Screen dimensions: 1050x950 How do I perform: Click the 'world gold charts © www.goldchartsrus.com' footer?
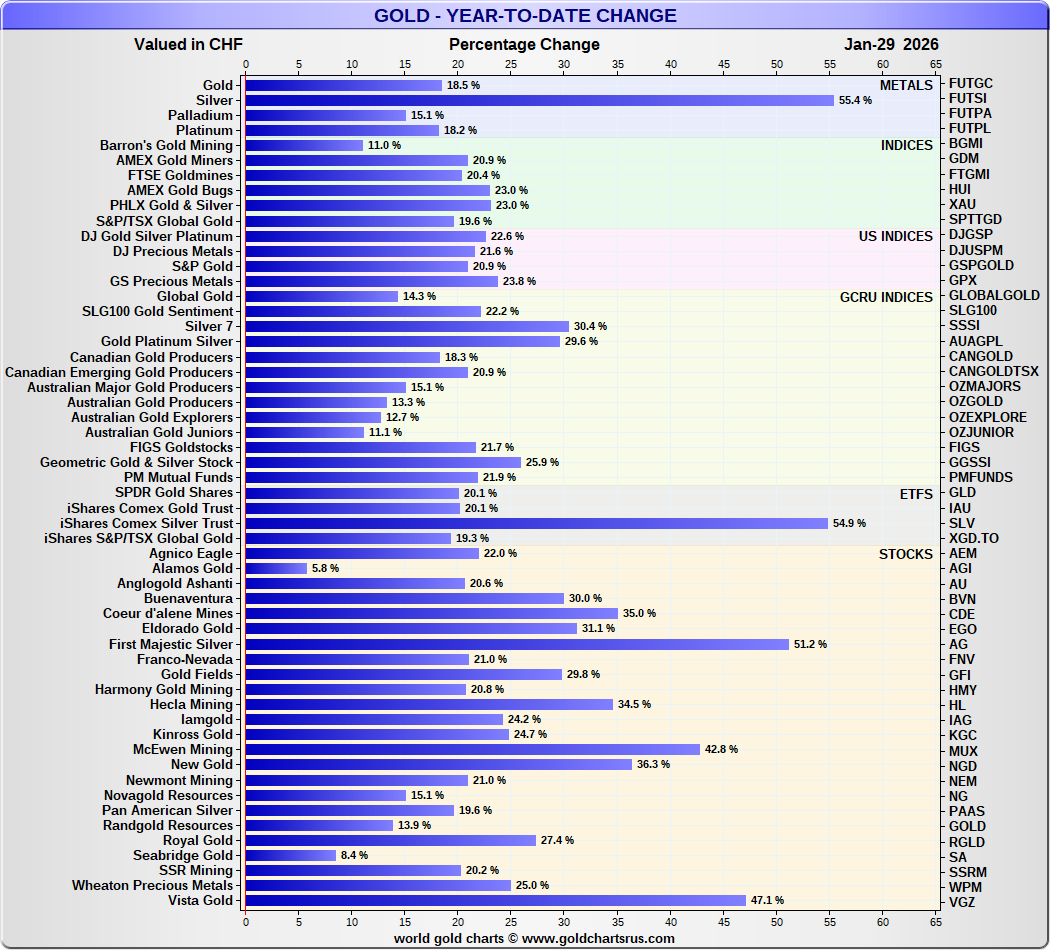point(534,939)
